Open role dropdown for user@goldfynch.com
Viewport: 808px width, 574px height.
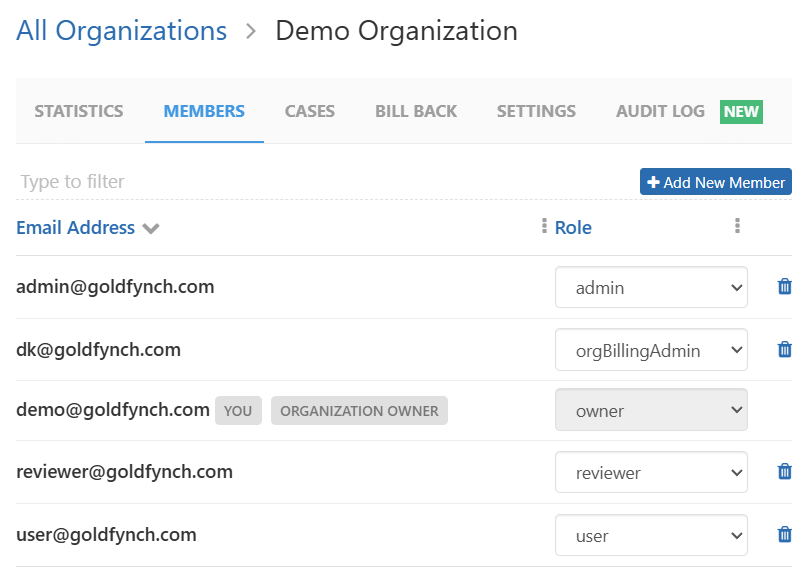coord(651,535)
